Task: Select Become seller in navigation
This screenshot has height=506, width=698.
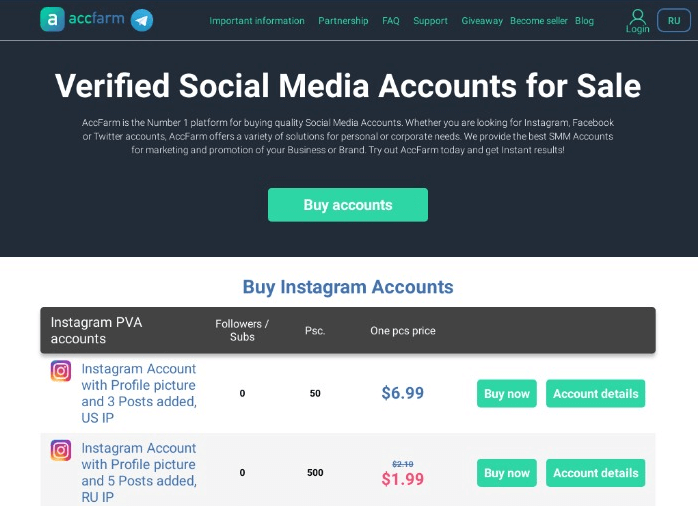Action: 539,21
